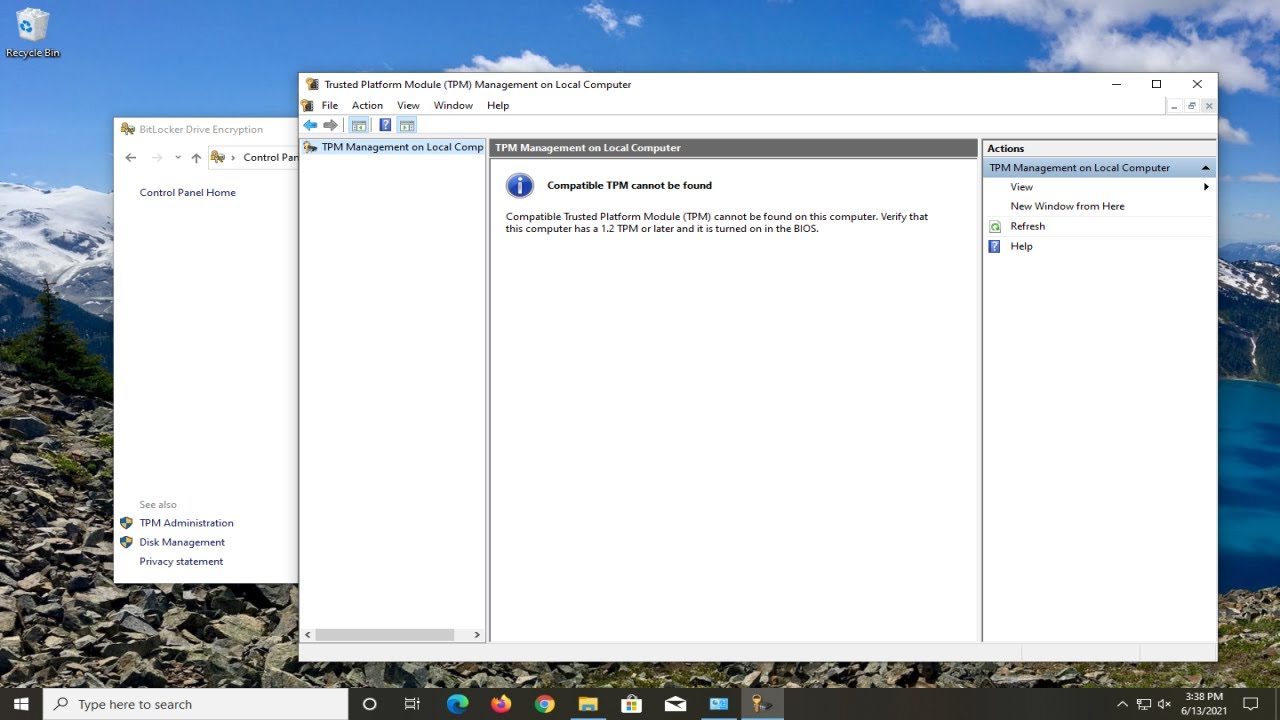
Task: Open the Windows Start menu
Action: pyautogui.click(x=21, y=704)
